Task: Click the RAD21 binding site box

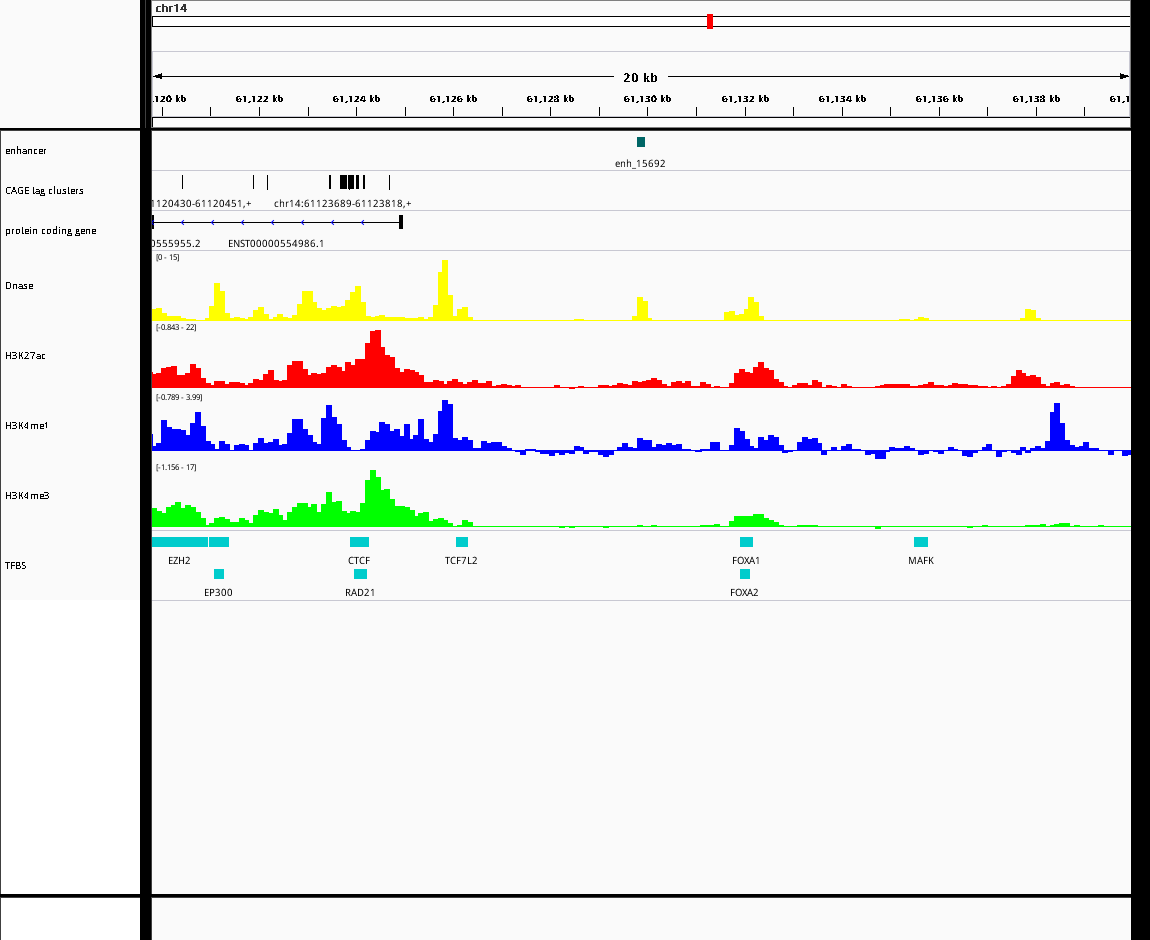Action: (x=360, y=574)
